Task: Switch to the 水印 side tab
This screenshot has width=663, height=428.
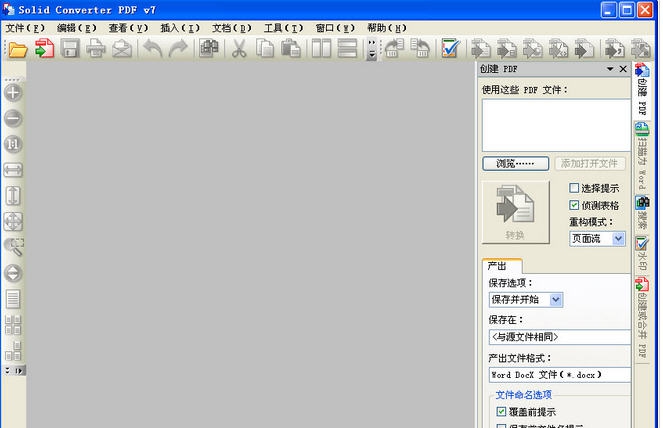Action: pos(642,252)
